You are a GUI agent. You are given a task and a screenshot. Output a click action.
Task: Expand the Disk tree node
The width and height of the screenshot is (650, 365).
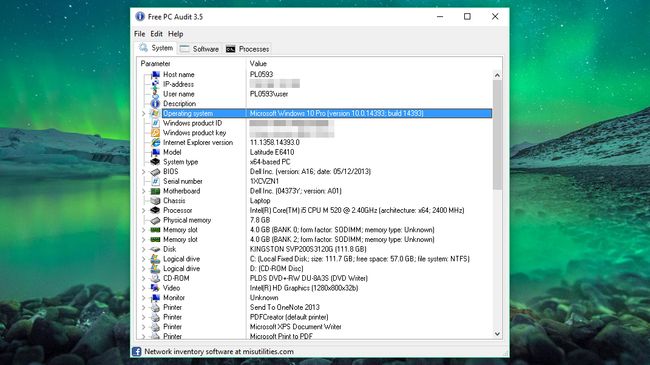pyautogui.click(x=144, y=249)
